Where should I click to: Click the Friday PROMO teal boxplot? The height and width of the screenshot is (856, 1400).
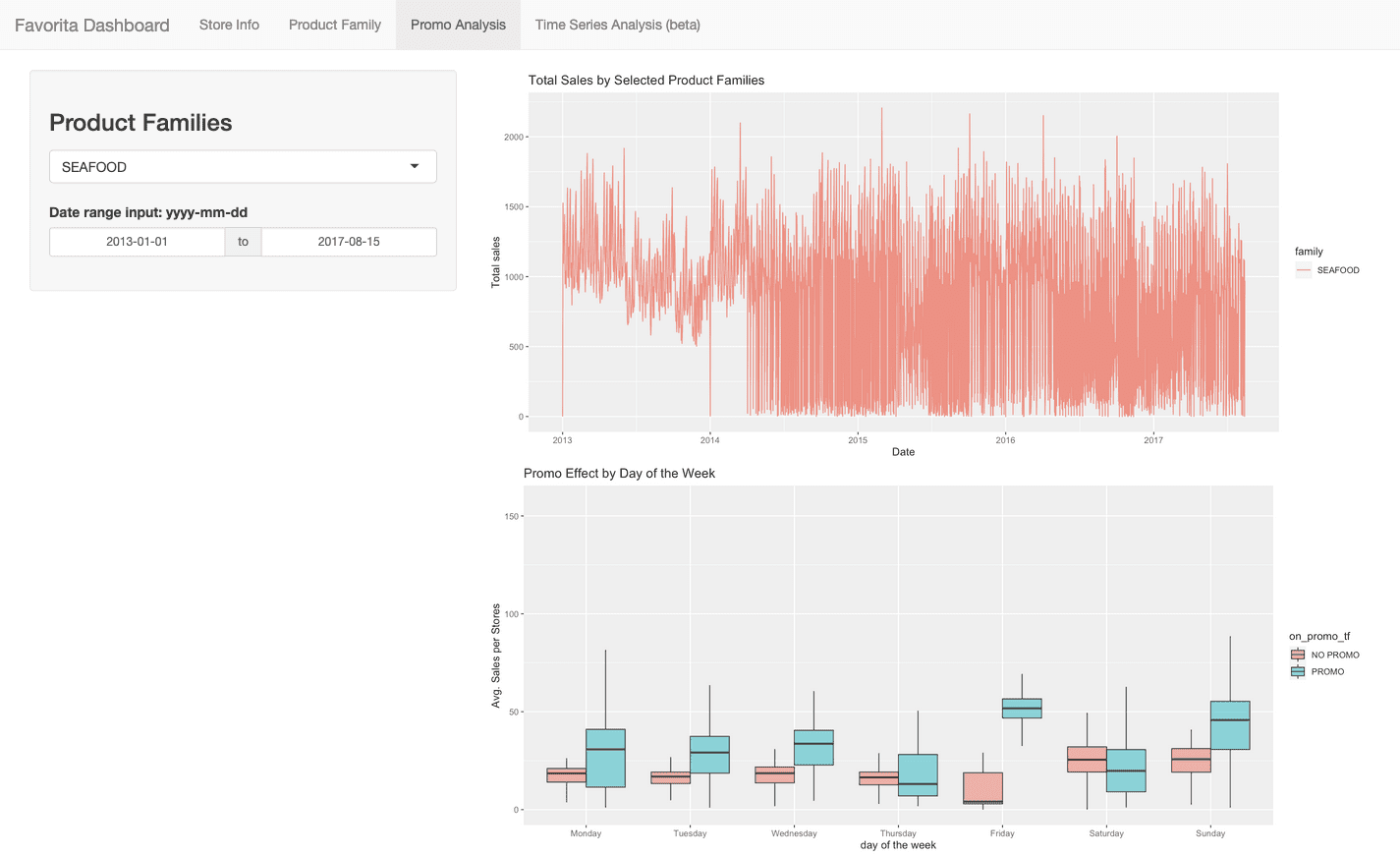point(1022,709)
